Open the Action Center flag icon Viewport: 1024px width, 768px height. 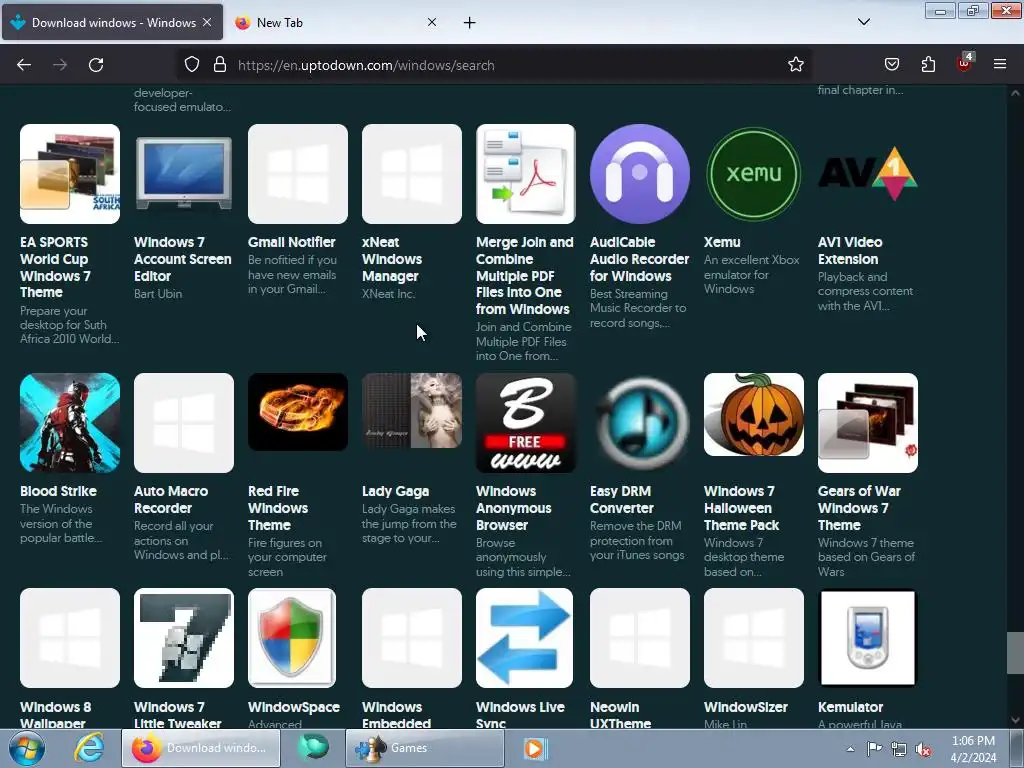[874, 749]
